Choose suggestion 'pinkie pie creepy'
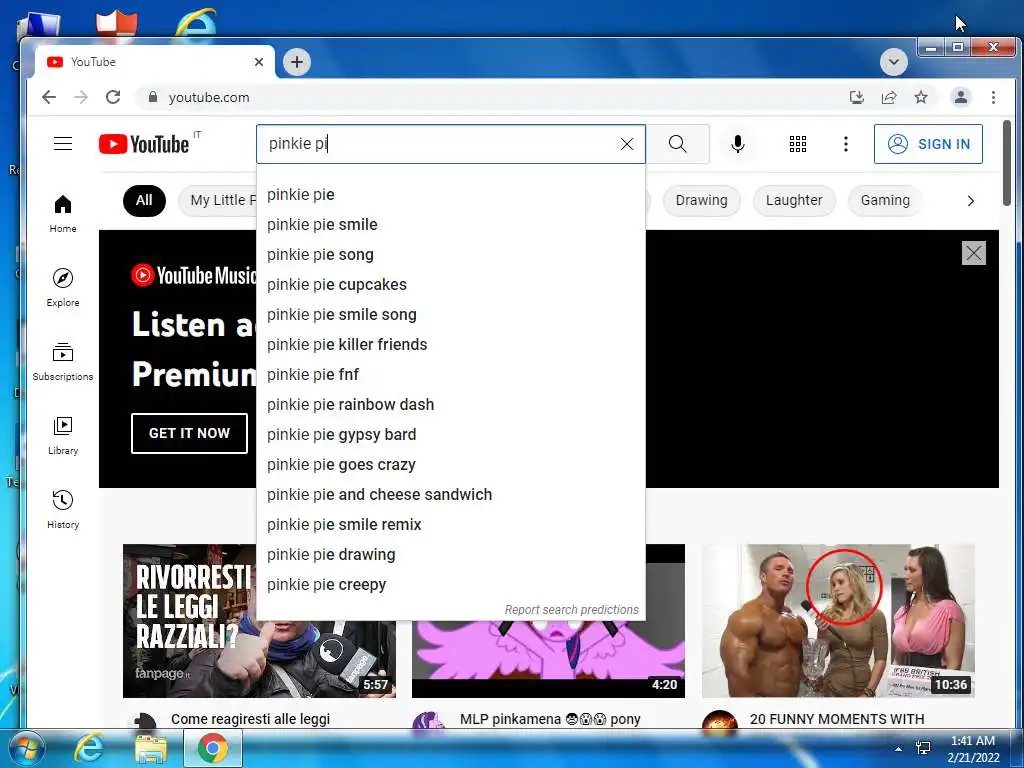 pyautogui.click(x=451, y=585)
